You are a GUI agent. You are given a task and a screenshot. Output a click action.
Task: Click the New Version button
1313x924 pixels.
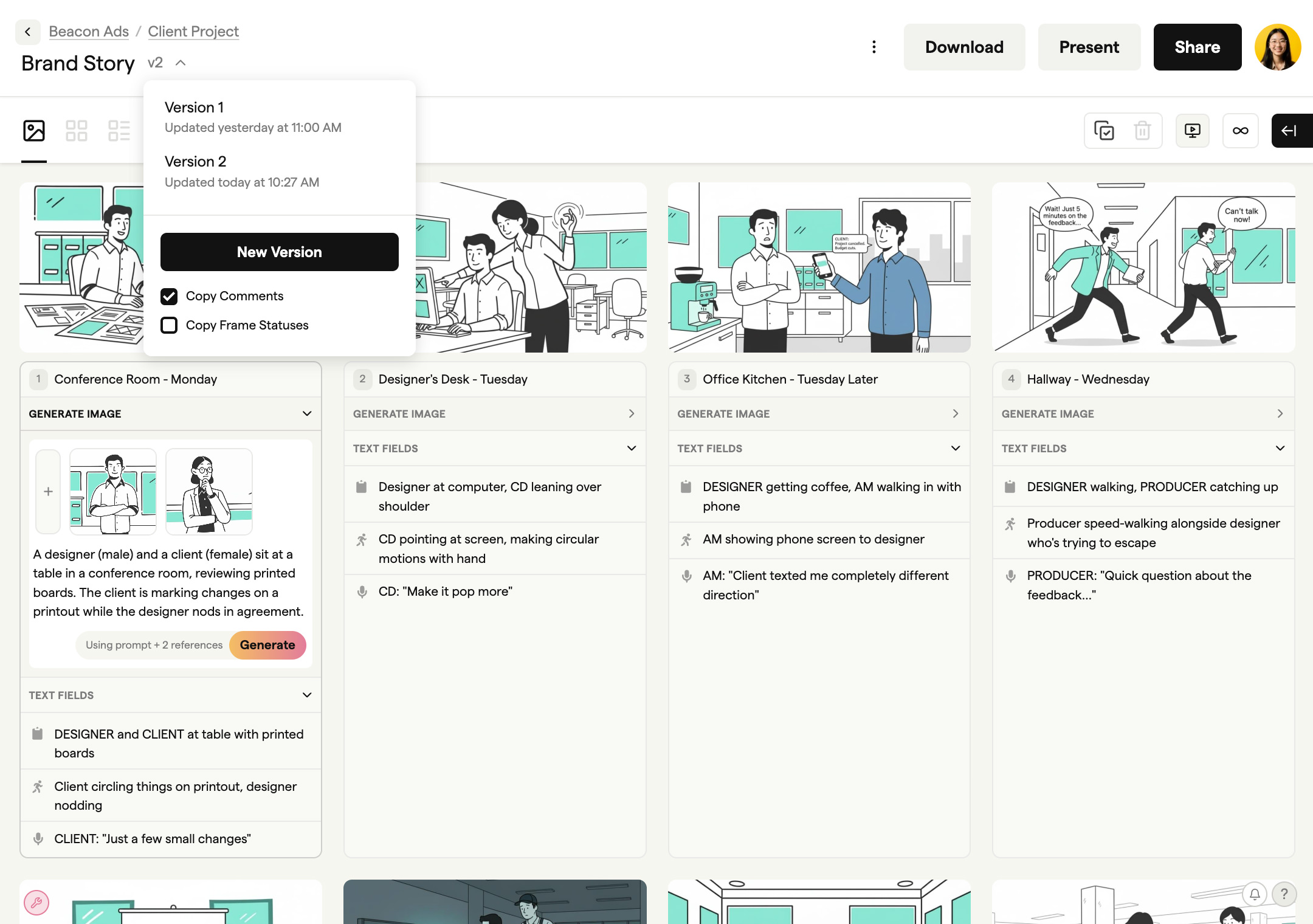click(279, 252)
